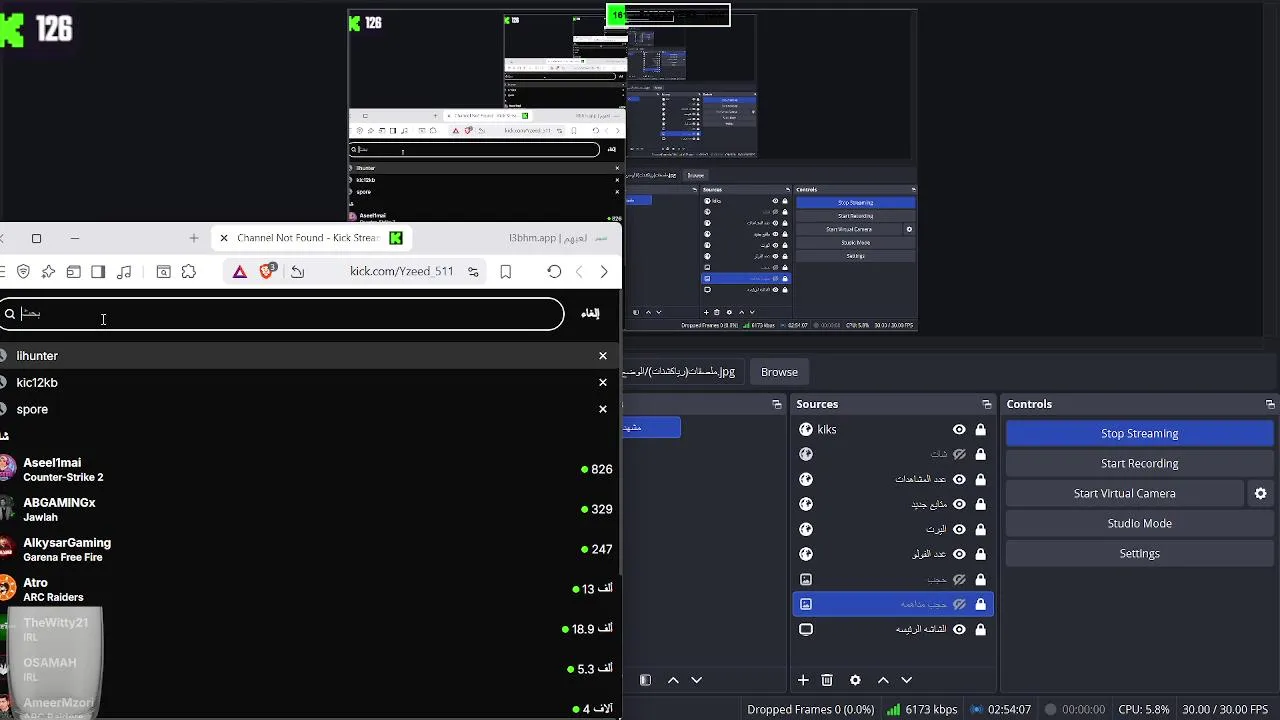Viewport: 1280px width, 720px height.
Task: Add a new source with the plus icon
Action: pyautogui.click(x=803, y=680)
